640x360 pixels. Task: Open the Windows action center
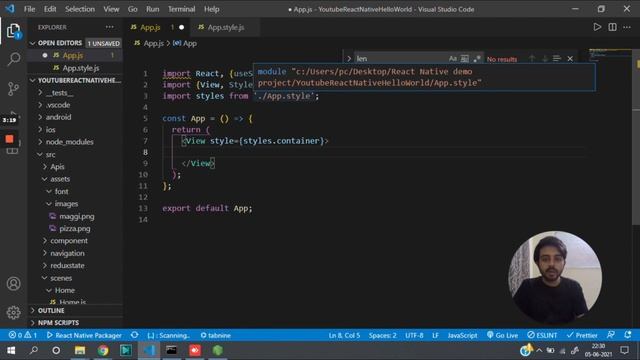624,350
